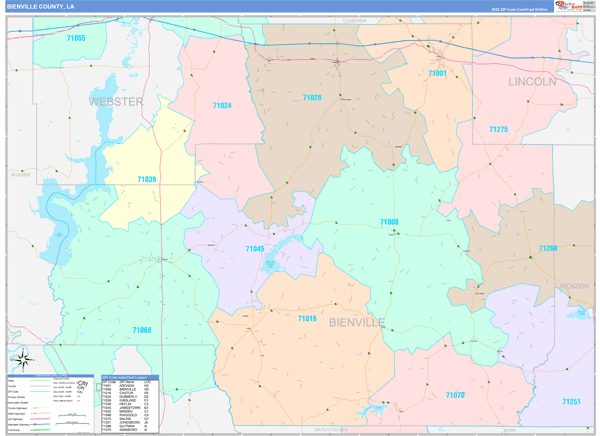Click the BIENVILLE county name label
600x436 pixels.
[356, 322]
